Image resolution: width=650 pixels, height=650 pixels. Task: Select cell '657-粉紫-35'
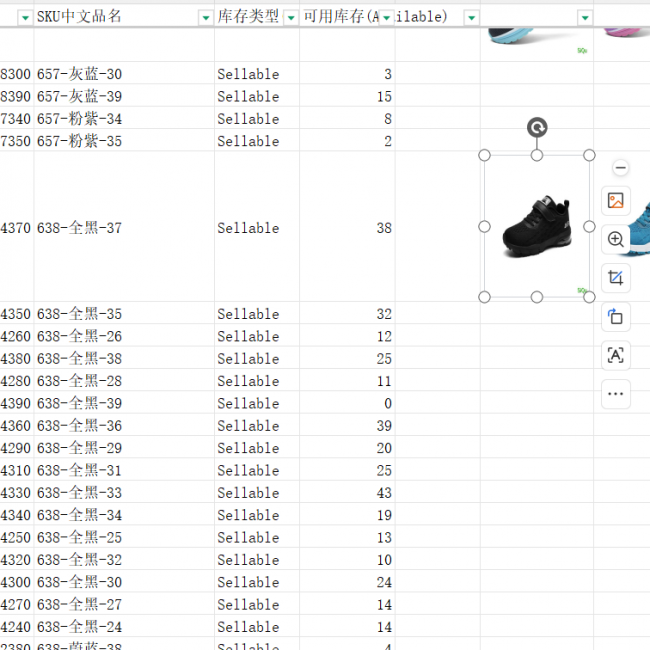pos(124,141)
